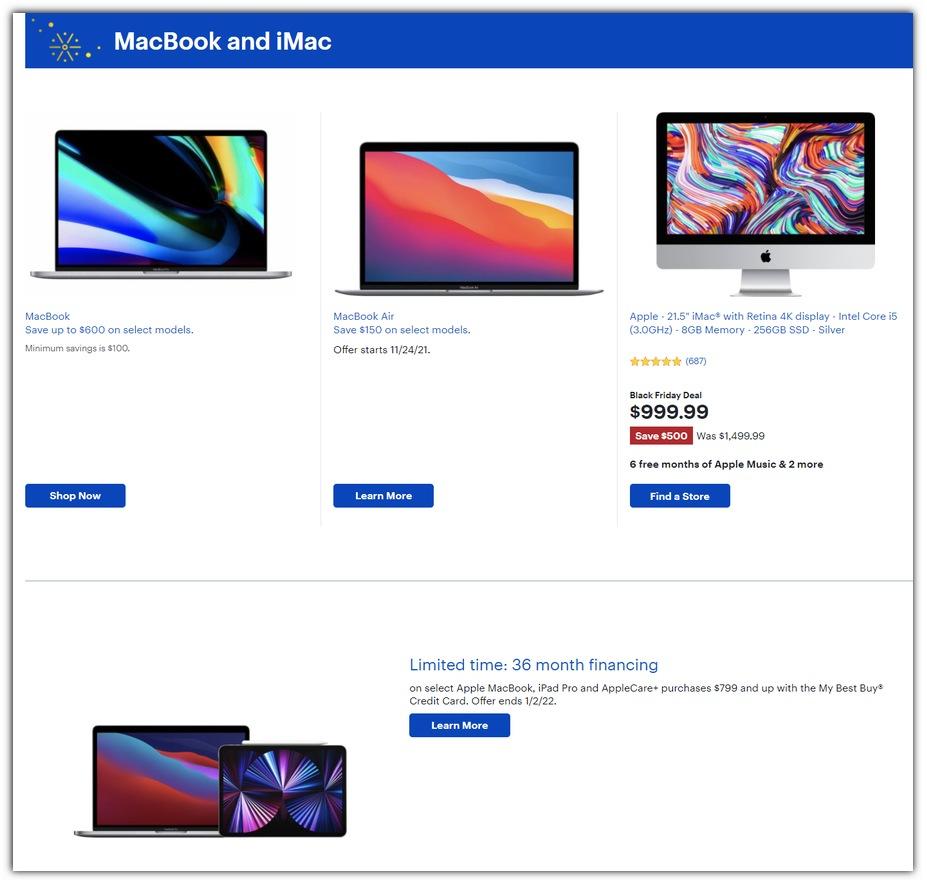Image resolution: width=927 pixels, height=885 pixels.
Task: Click the Find a Store button
Action: (679, 496)
